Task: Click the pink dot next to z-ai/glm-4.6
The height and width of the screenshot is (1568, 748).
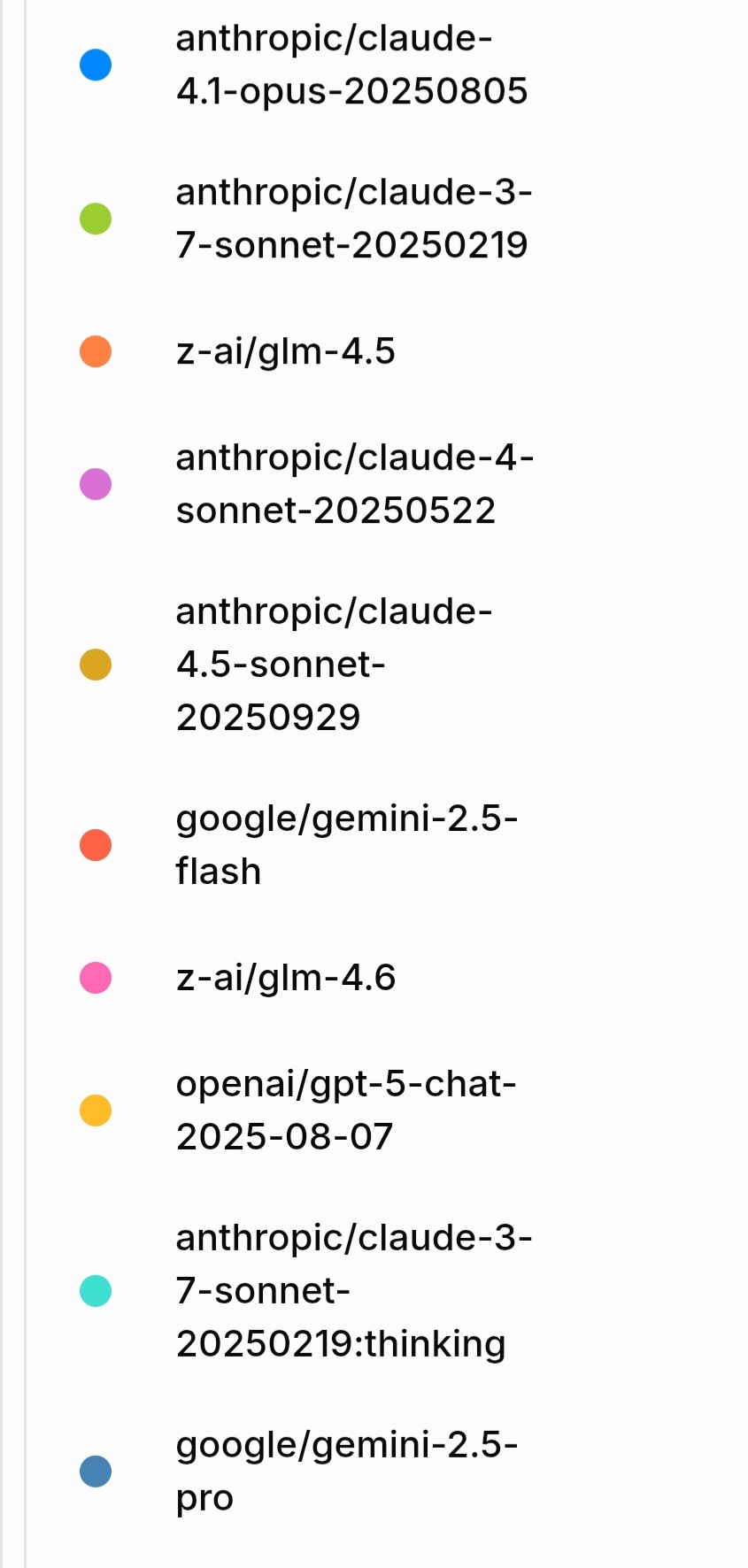Action: tap(96, 978)
